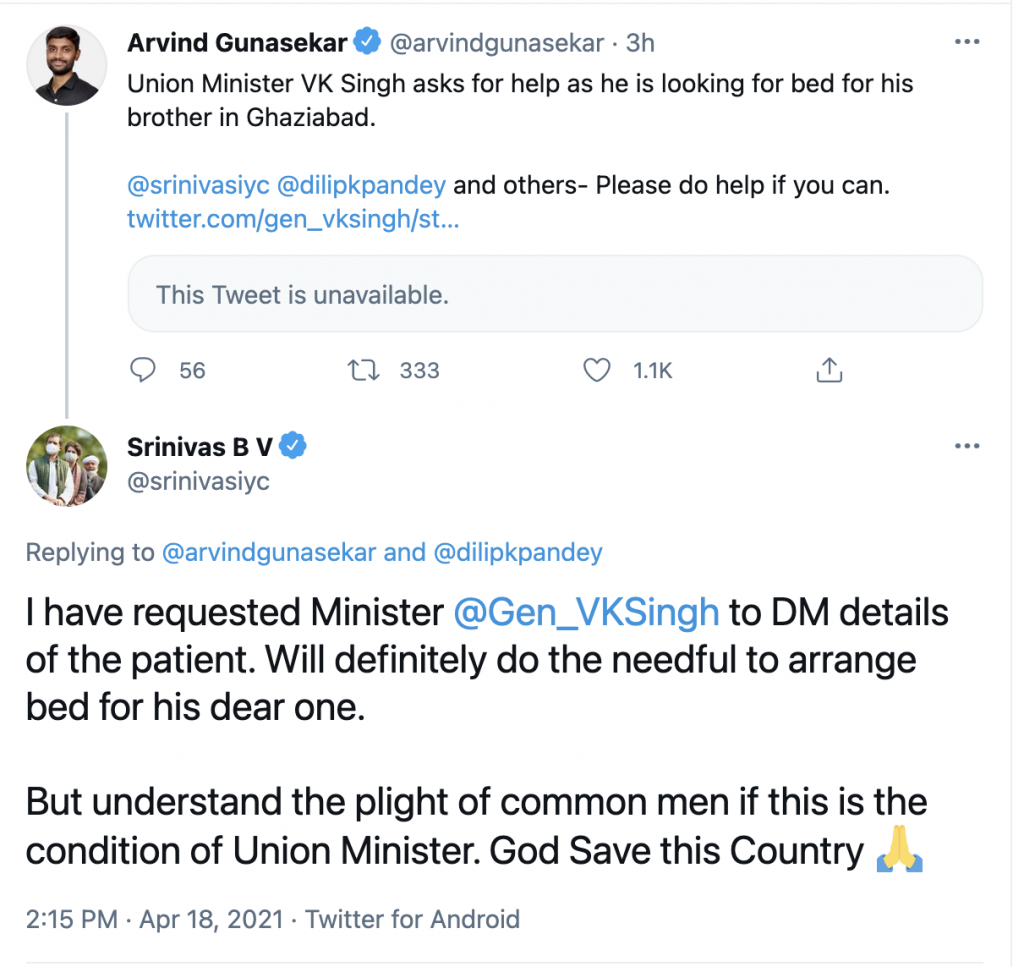Open the twitter.com/gen_vksingh link
1024x967 pixels.
(x=293, y=219)
